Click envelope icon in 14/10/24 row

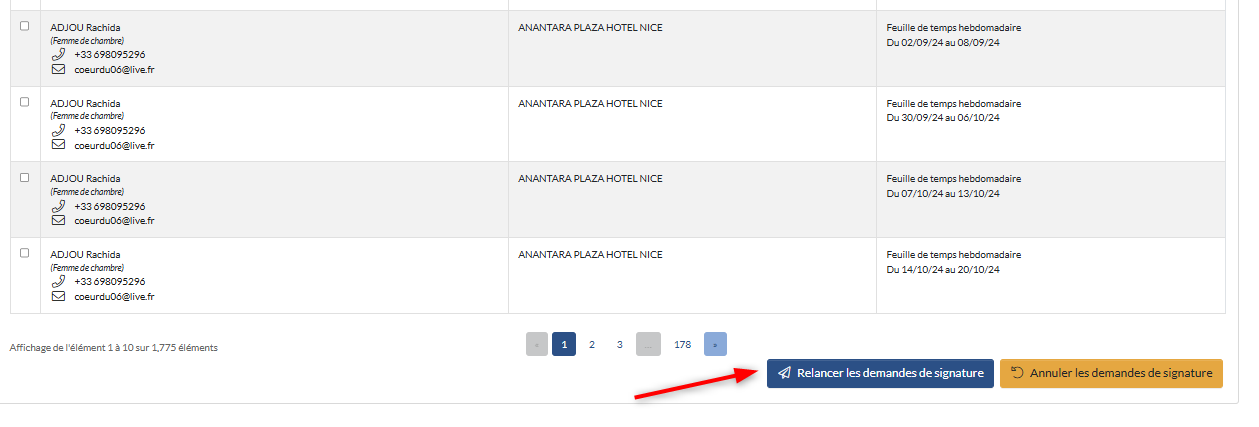[58, 296]
